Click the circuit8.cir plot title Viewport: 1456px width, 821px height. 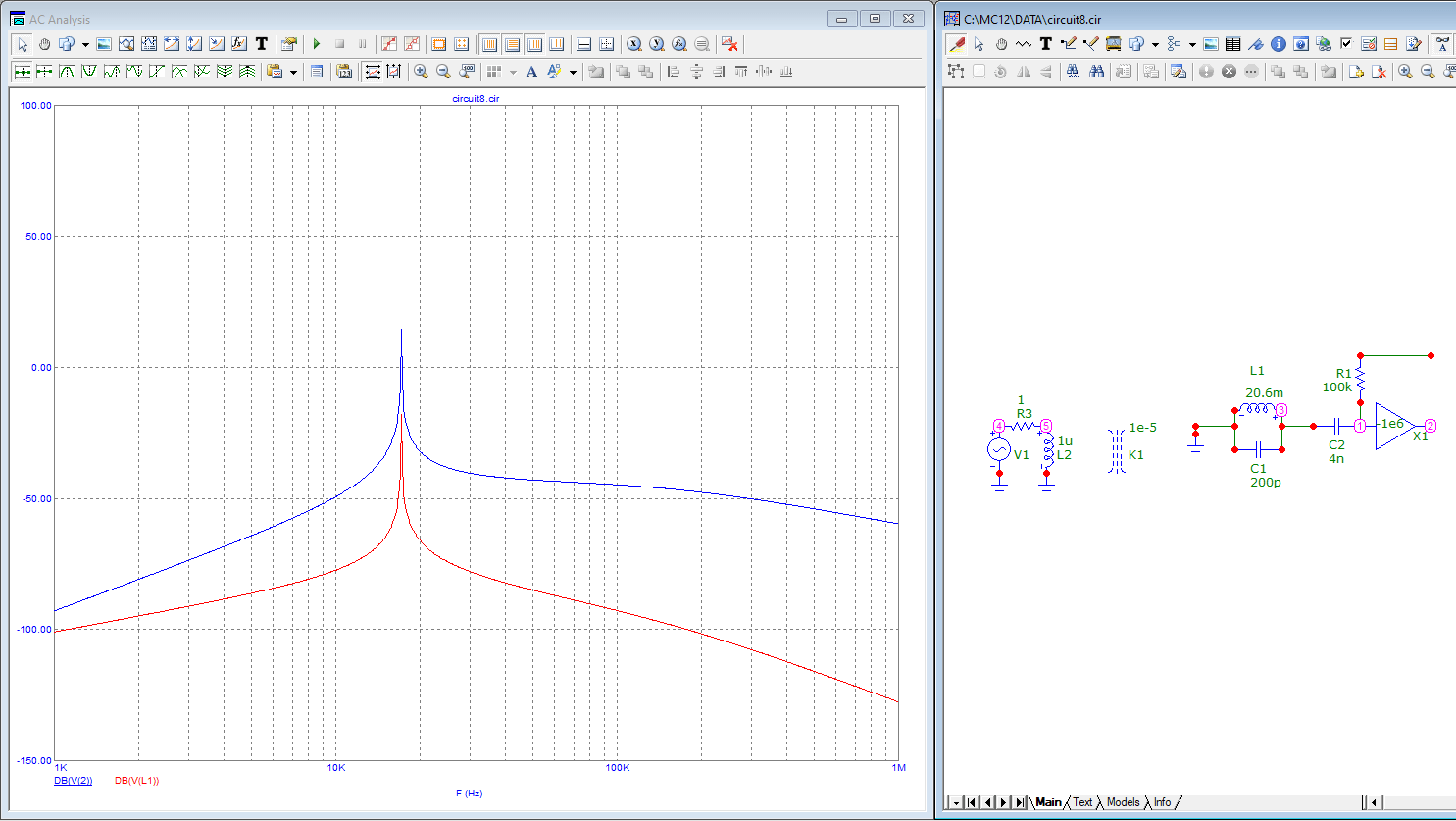(x=476, y=98)
